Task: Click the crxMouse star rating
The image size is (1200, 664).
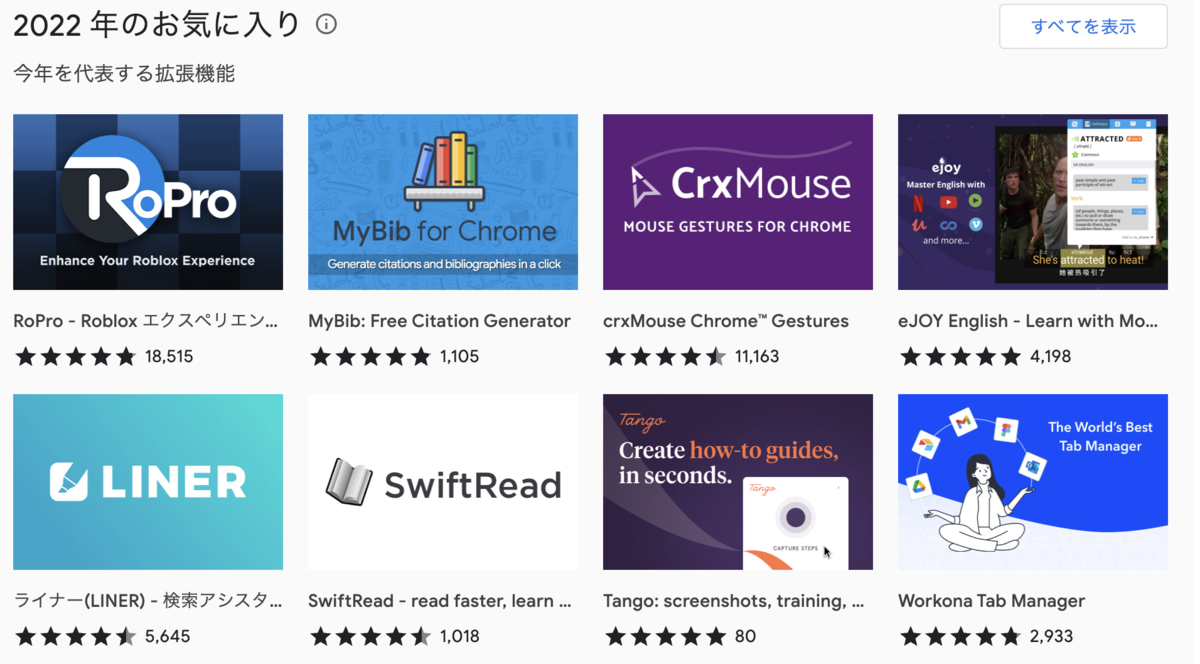Action: click(x=666, y=356)
